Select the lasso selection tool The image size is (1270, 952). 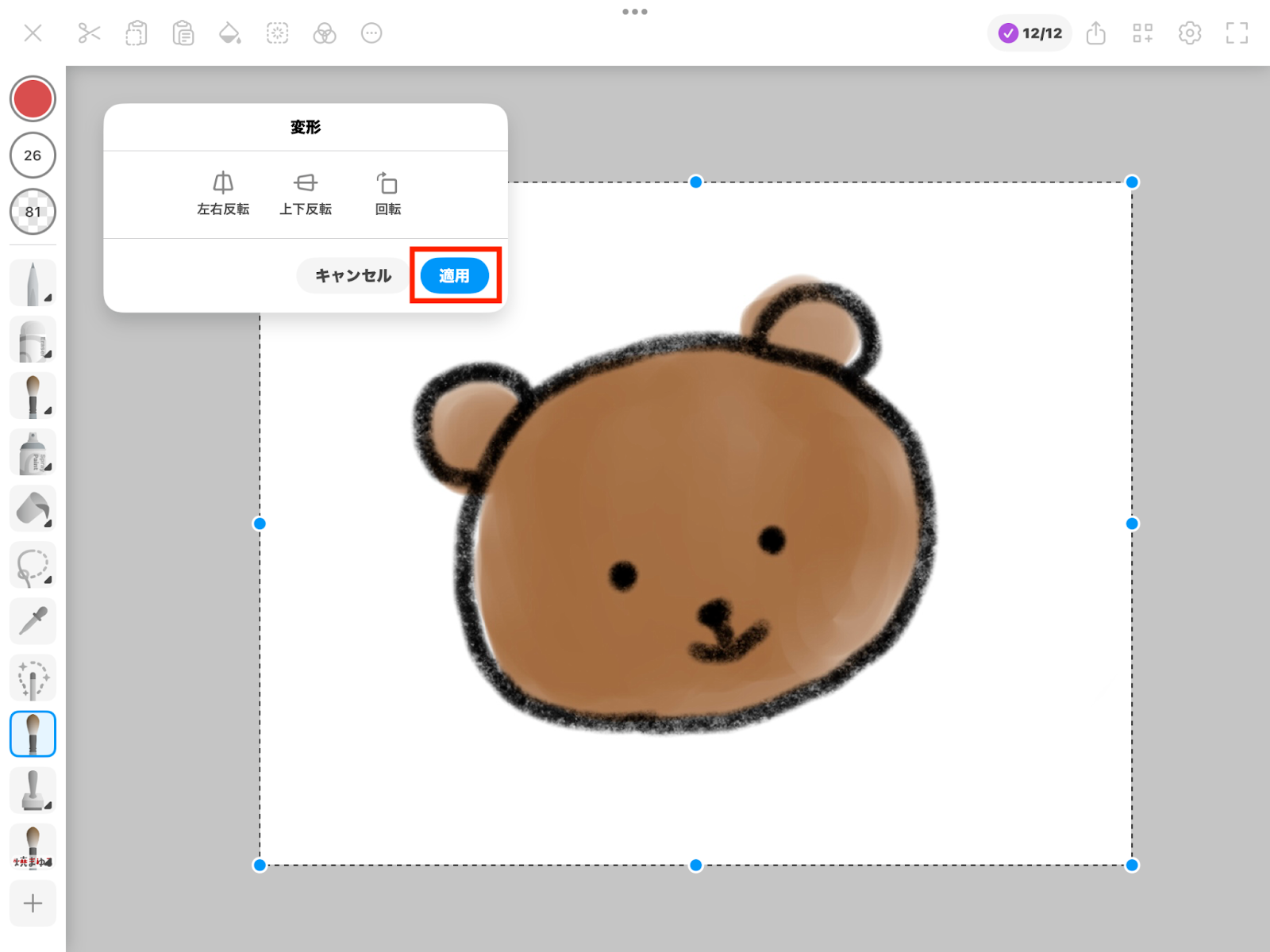tap(33, 566)
